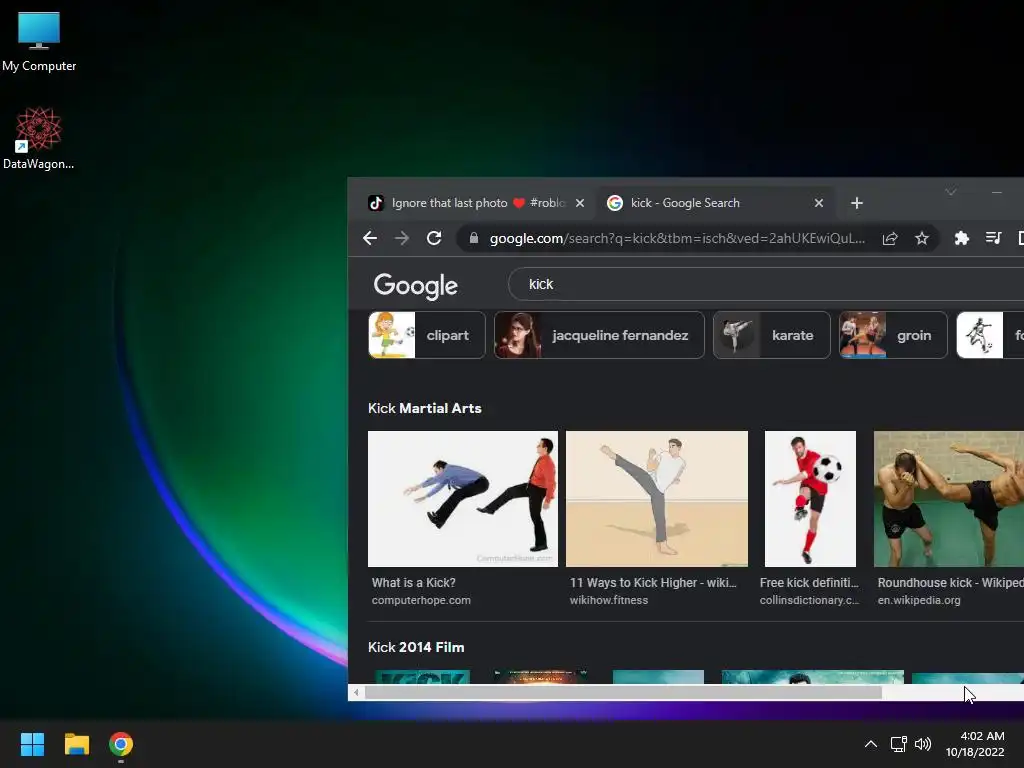Viewport: 1024px width, 768px height.
Task: View site information via lock icon
Action: [474, 238]
